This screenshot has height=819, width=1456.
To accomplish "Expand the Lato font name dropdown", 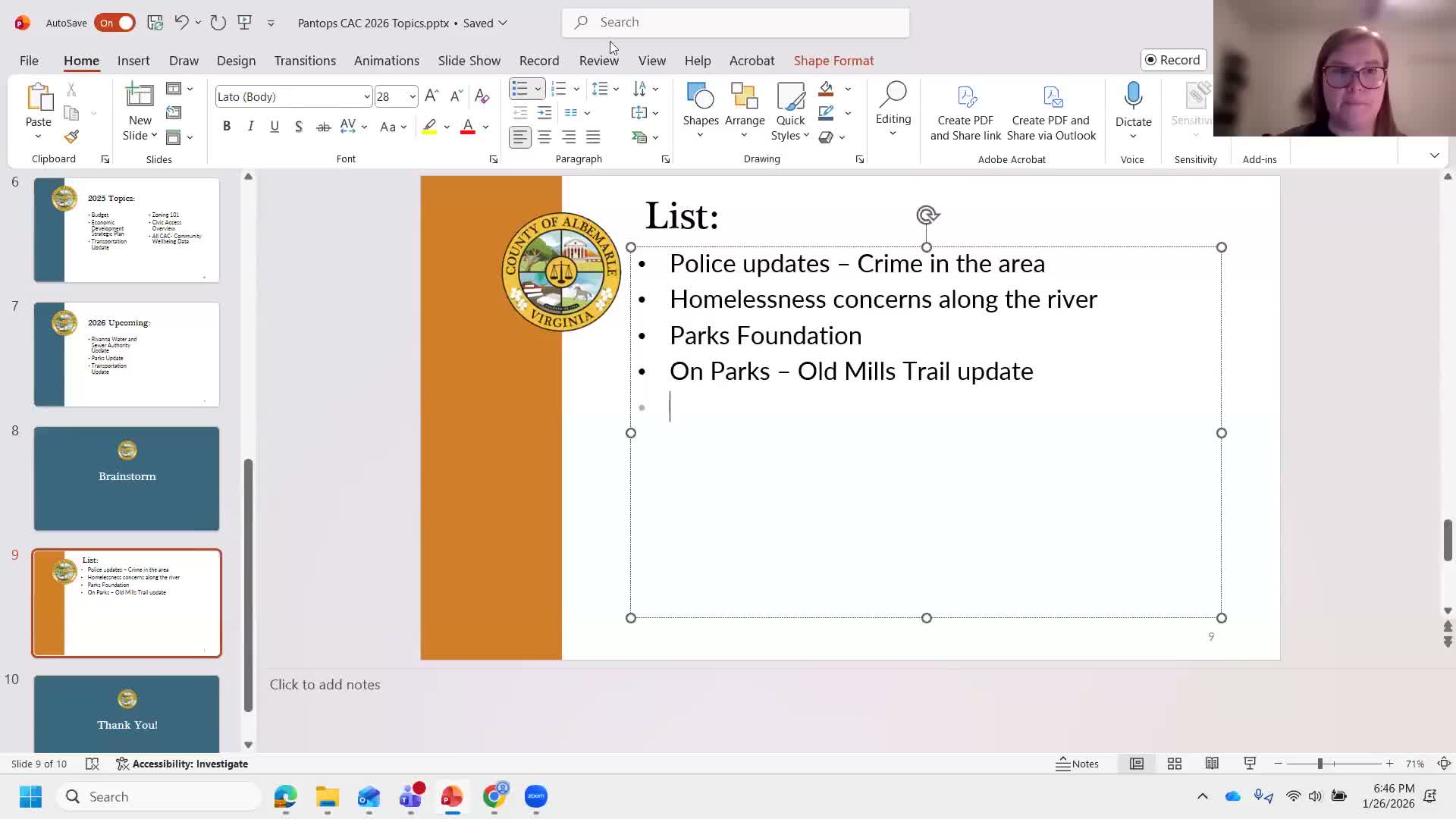I will [x=366, y=97].
